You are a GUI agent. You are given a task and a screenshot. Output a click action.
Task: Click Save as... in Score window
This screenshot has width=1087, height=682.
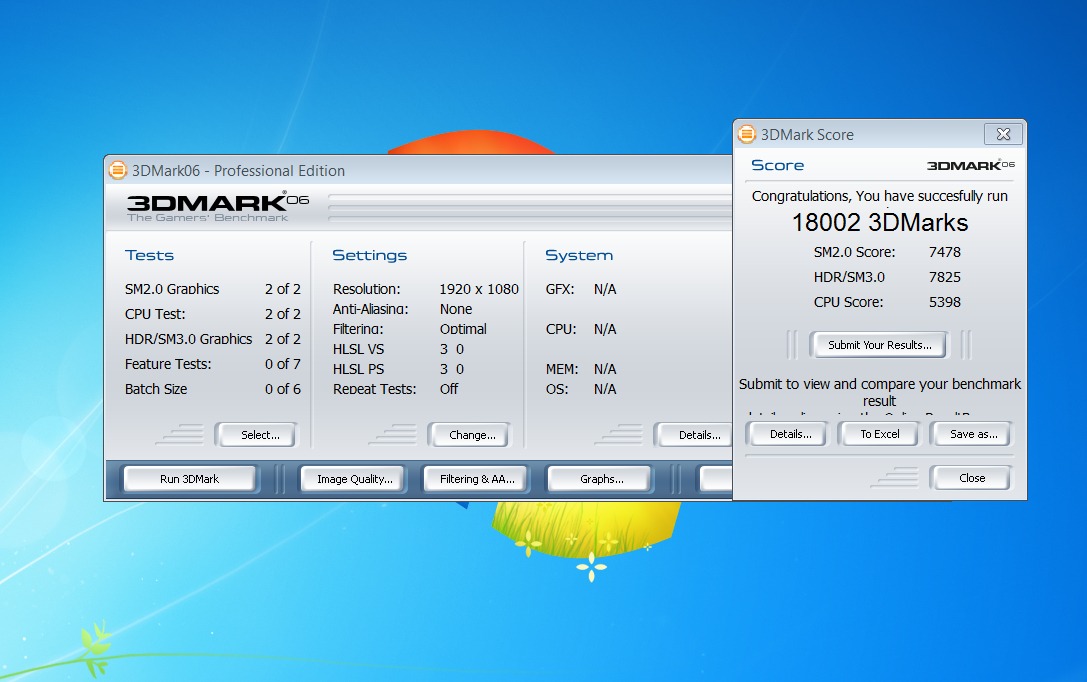[x=971, y=434]
